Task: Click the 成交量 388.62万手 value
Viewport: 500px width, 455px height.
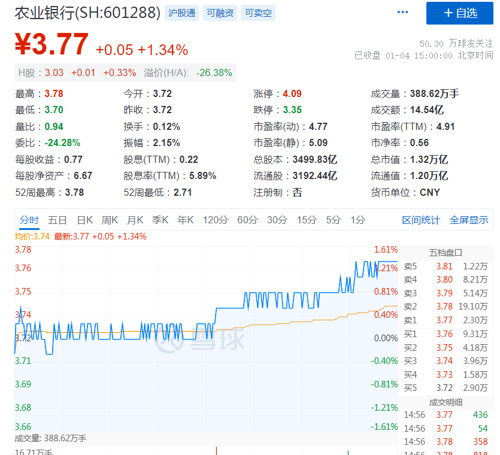Action: click(x=434, y=94)
